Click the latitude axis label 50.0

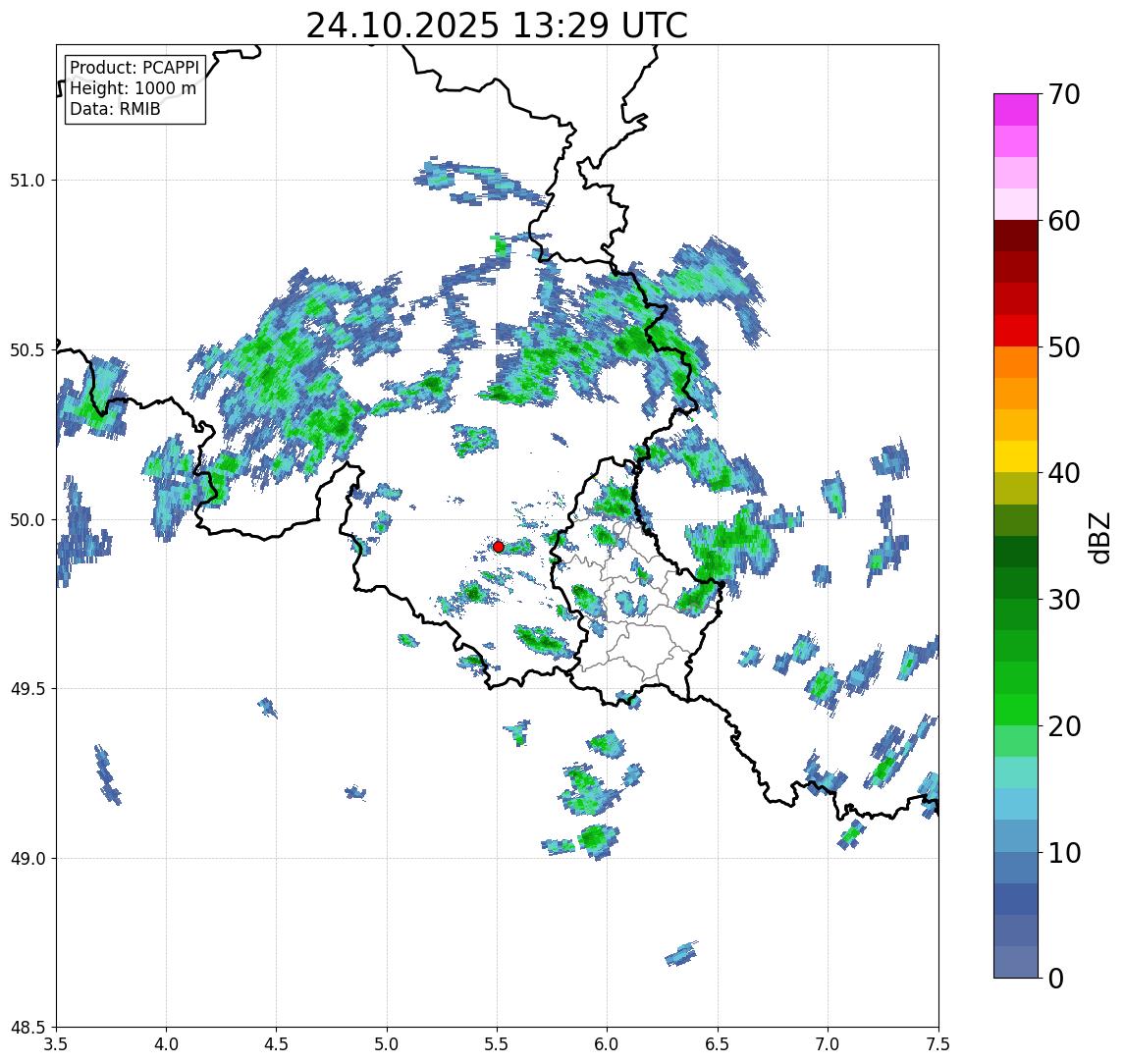pyautogui.click(x=27, y=520)
